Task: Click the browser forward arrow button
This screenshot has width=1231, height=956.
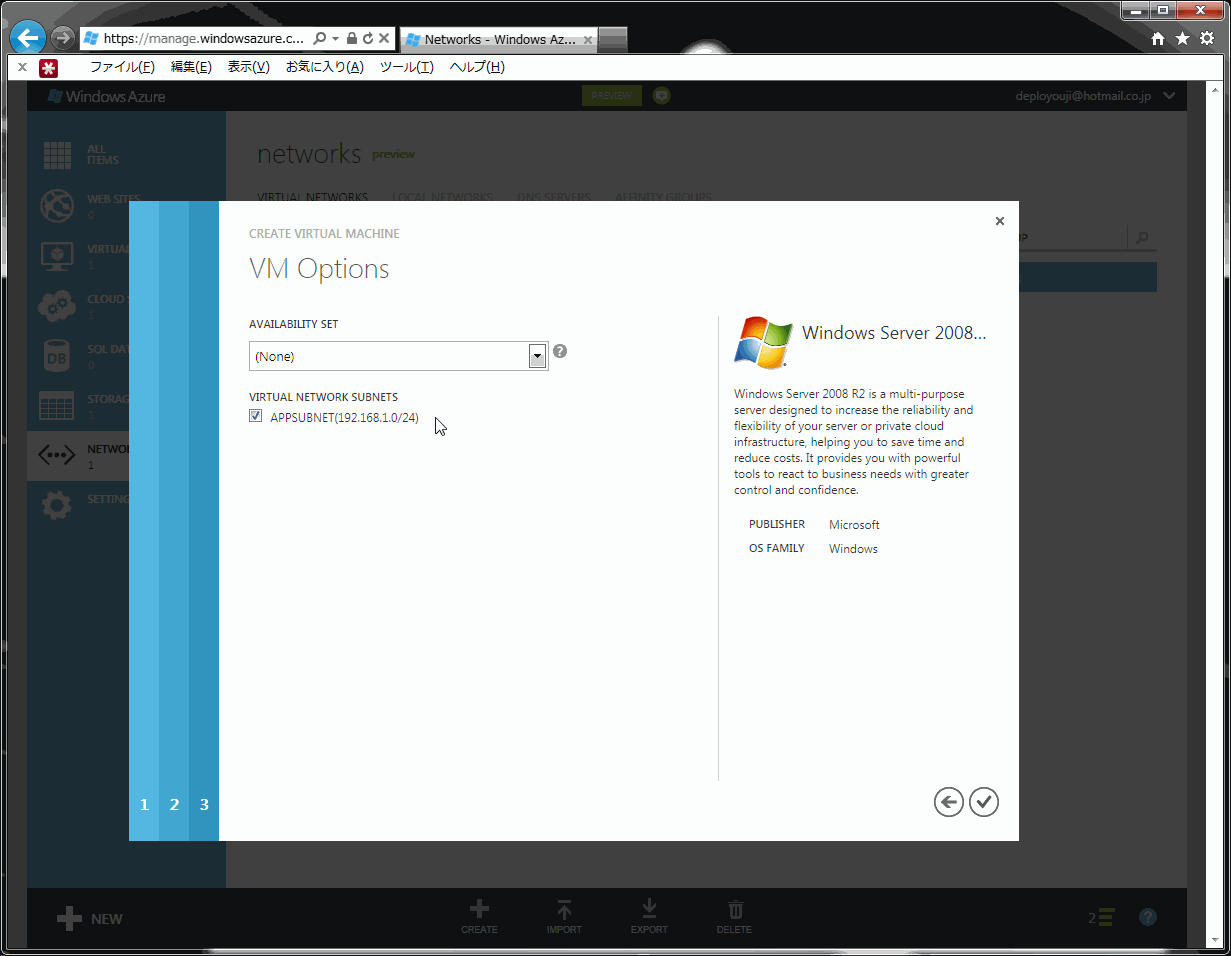Action: point(63,38)
